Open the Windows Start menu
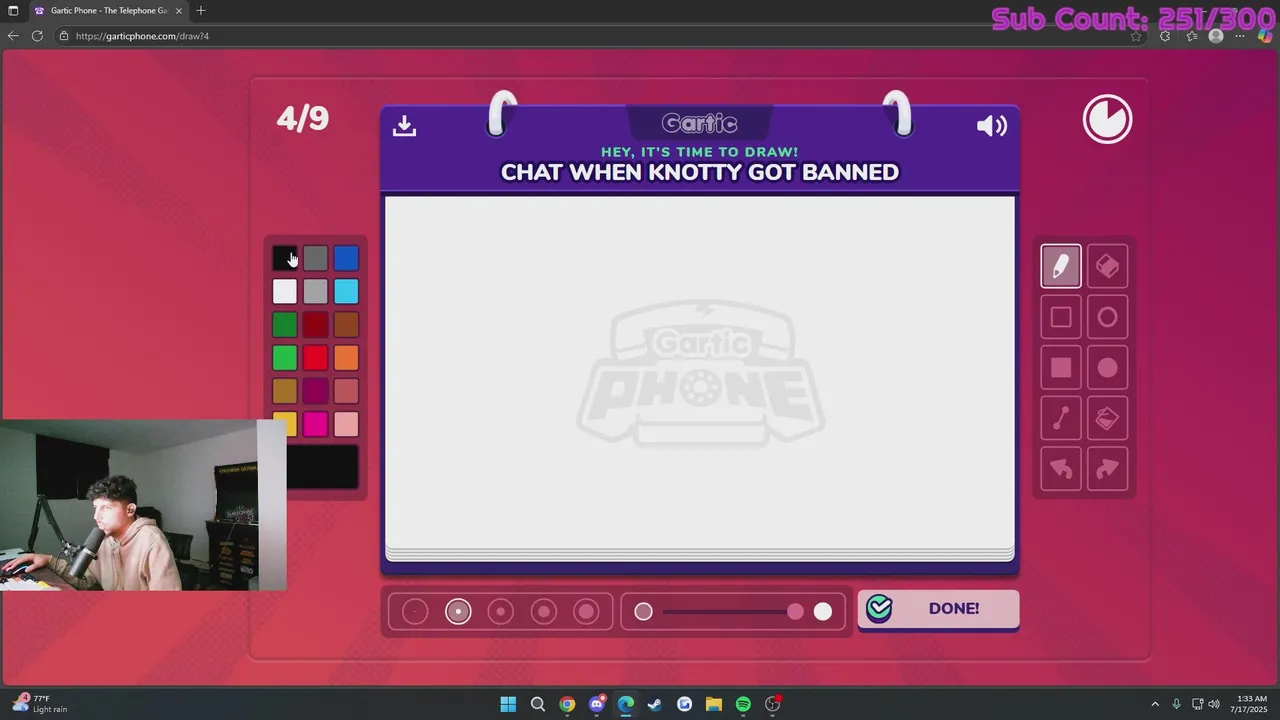The width and height of the screenshot is (1280, 720). pyautogui.click(x=508, y=704)
